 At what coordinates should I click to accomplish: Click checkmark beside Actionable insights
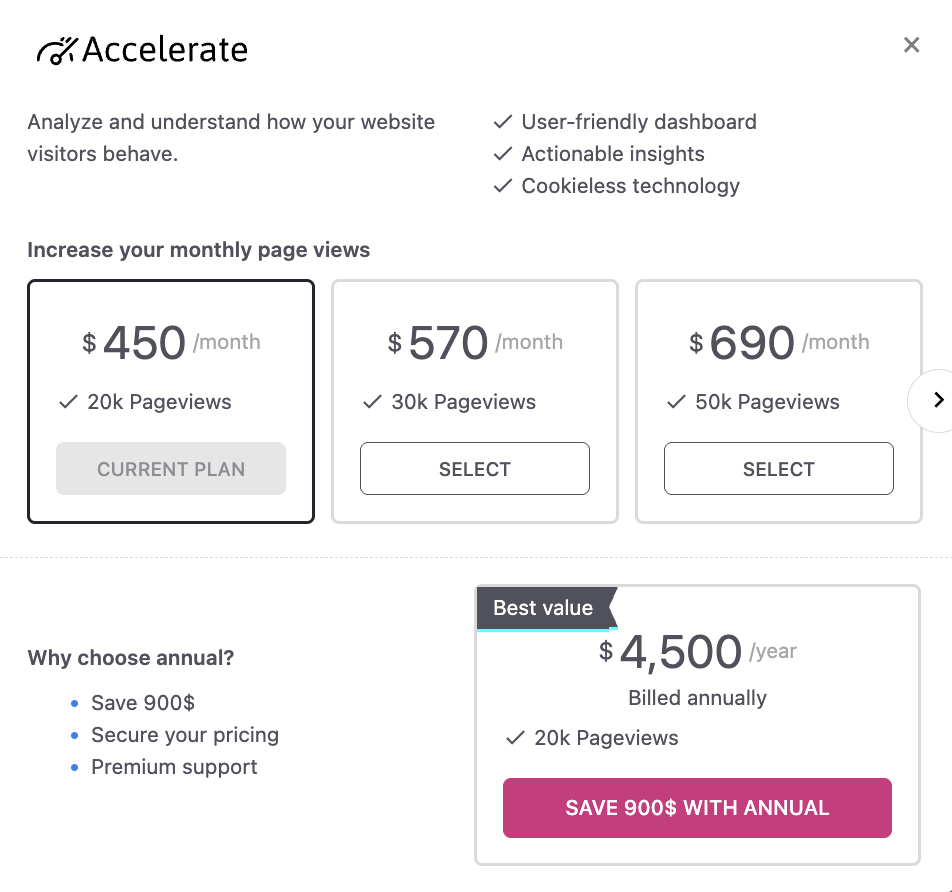click(503, 155)
